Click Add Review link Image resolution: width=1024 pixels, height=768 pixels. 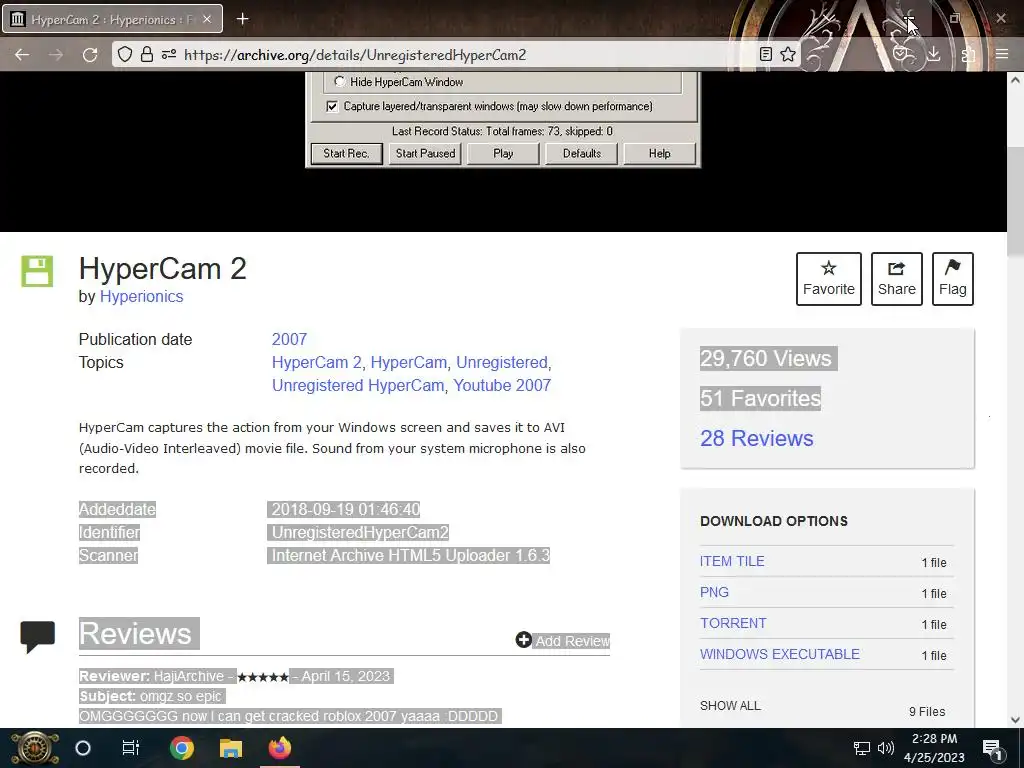pyautogui.click(x=562, y=641)
